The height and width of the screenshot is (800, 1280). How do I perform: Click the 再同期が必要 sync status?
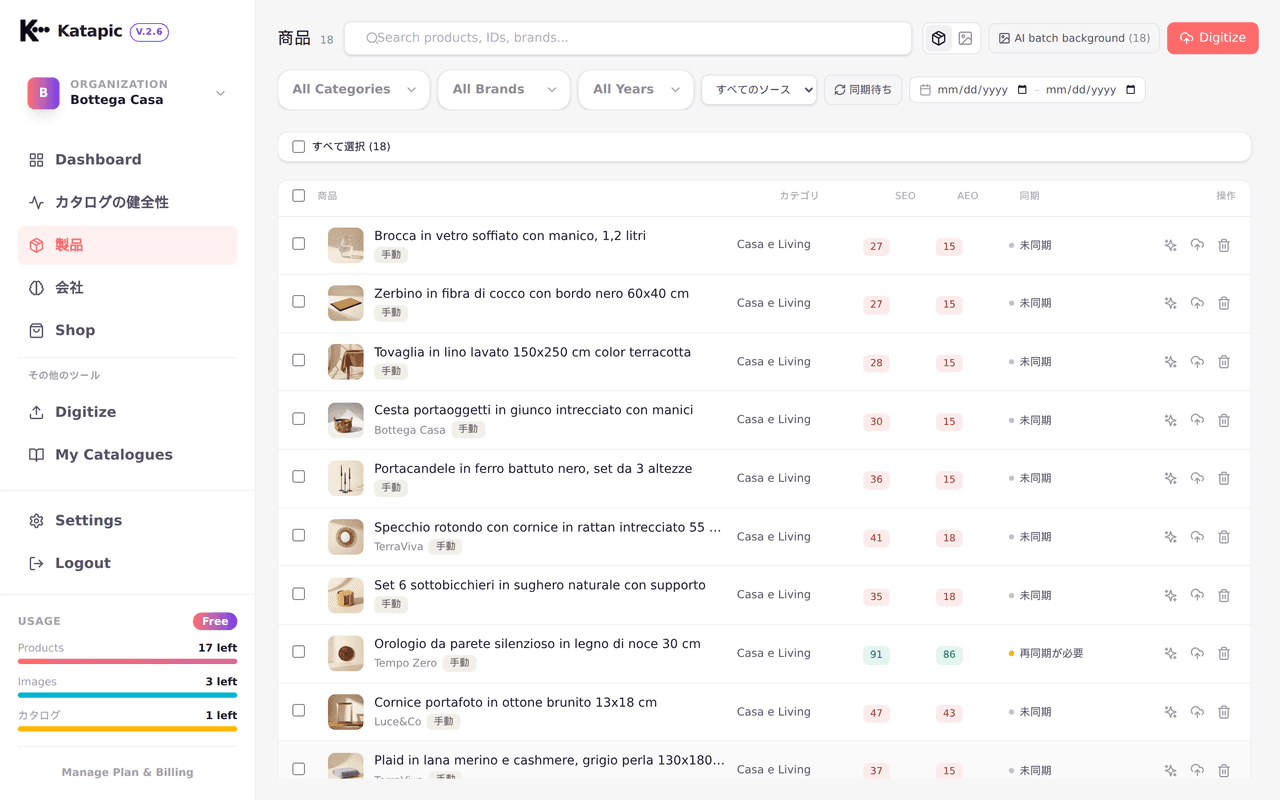tap(1046, 654)
